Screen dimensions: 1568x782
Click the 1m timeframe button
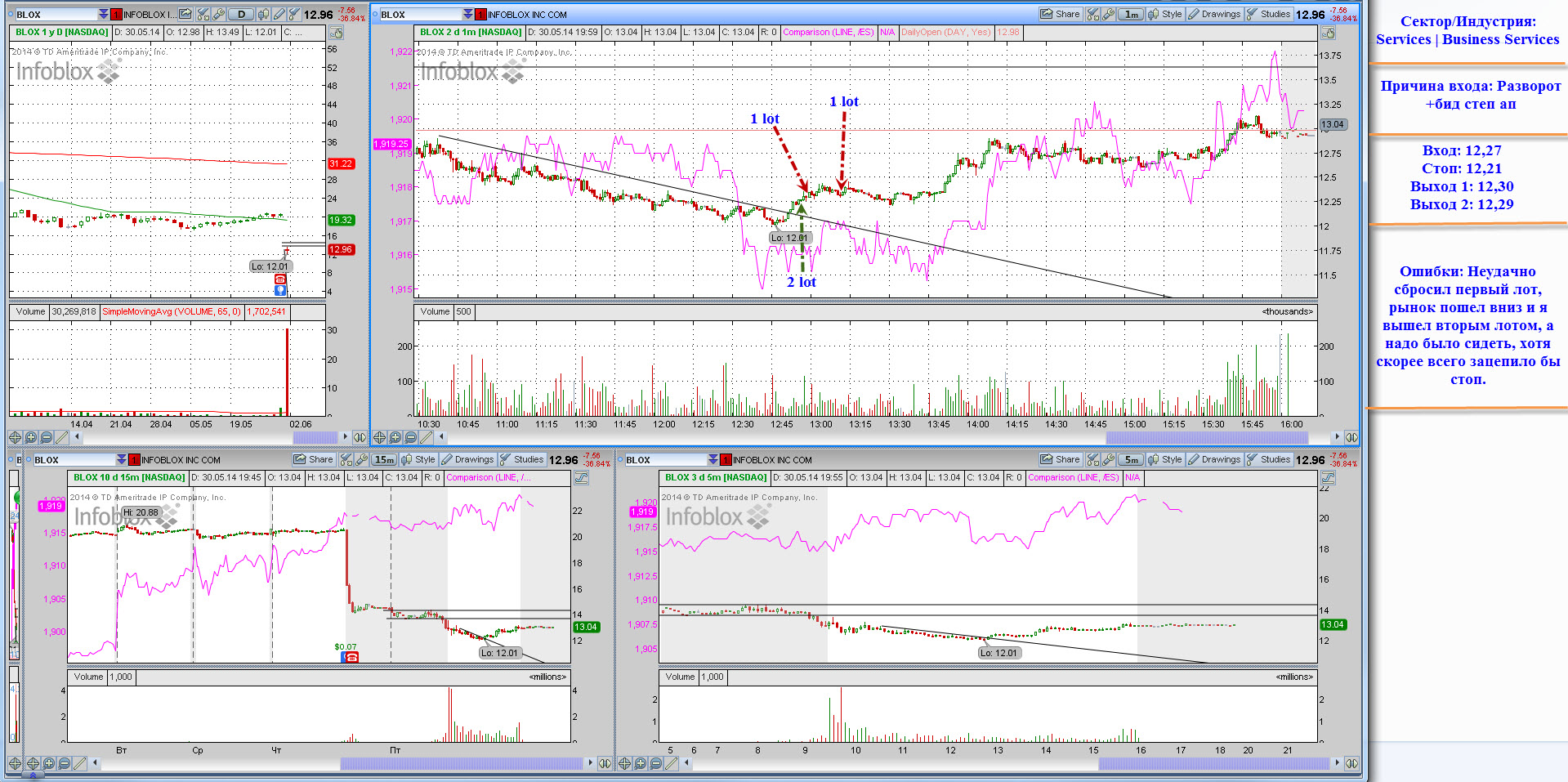[1131, 14]
